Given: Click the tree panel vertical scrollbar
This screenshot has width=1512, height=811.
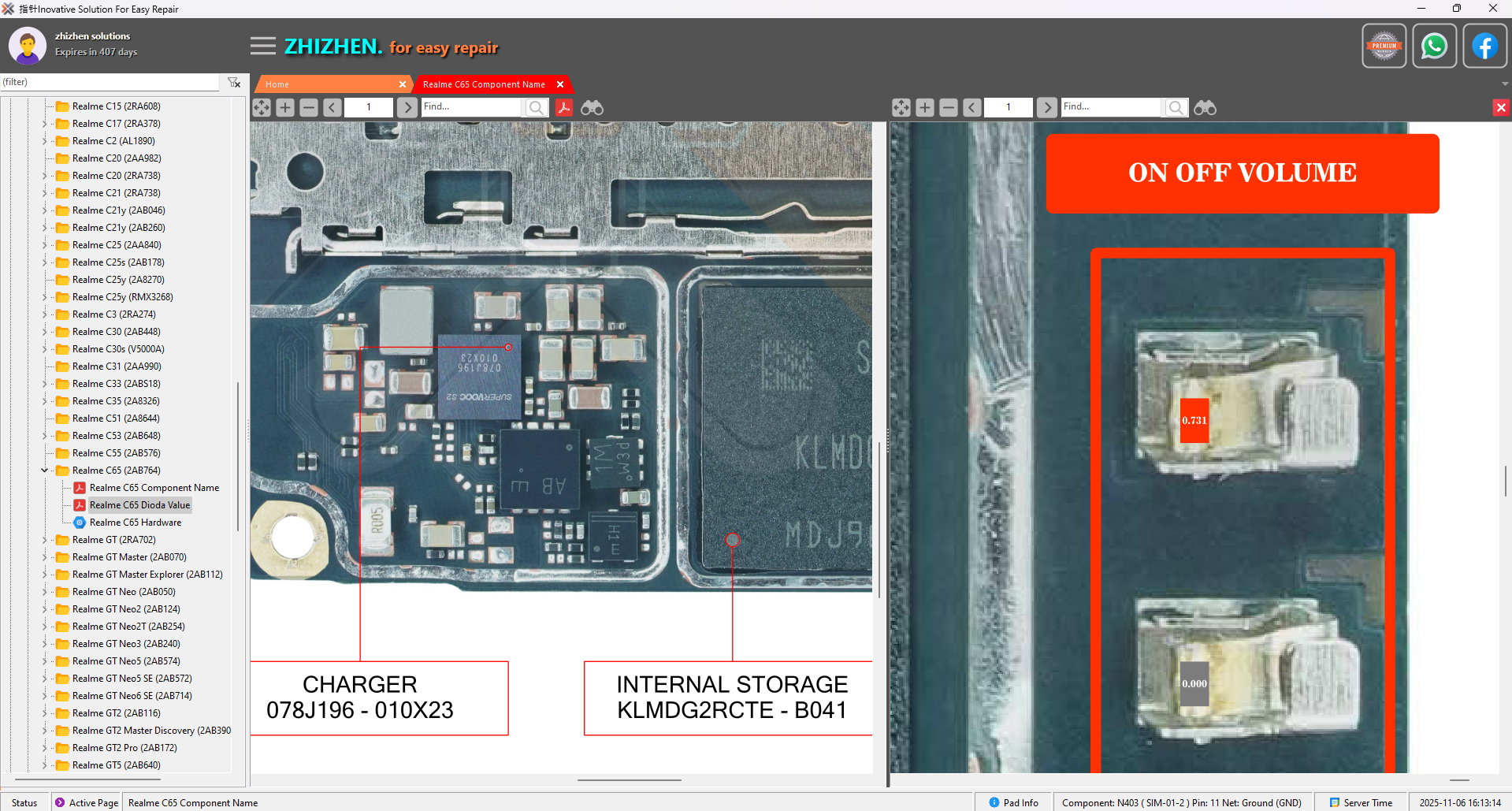Looking at the screenshot, I should 238,456.
